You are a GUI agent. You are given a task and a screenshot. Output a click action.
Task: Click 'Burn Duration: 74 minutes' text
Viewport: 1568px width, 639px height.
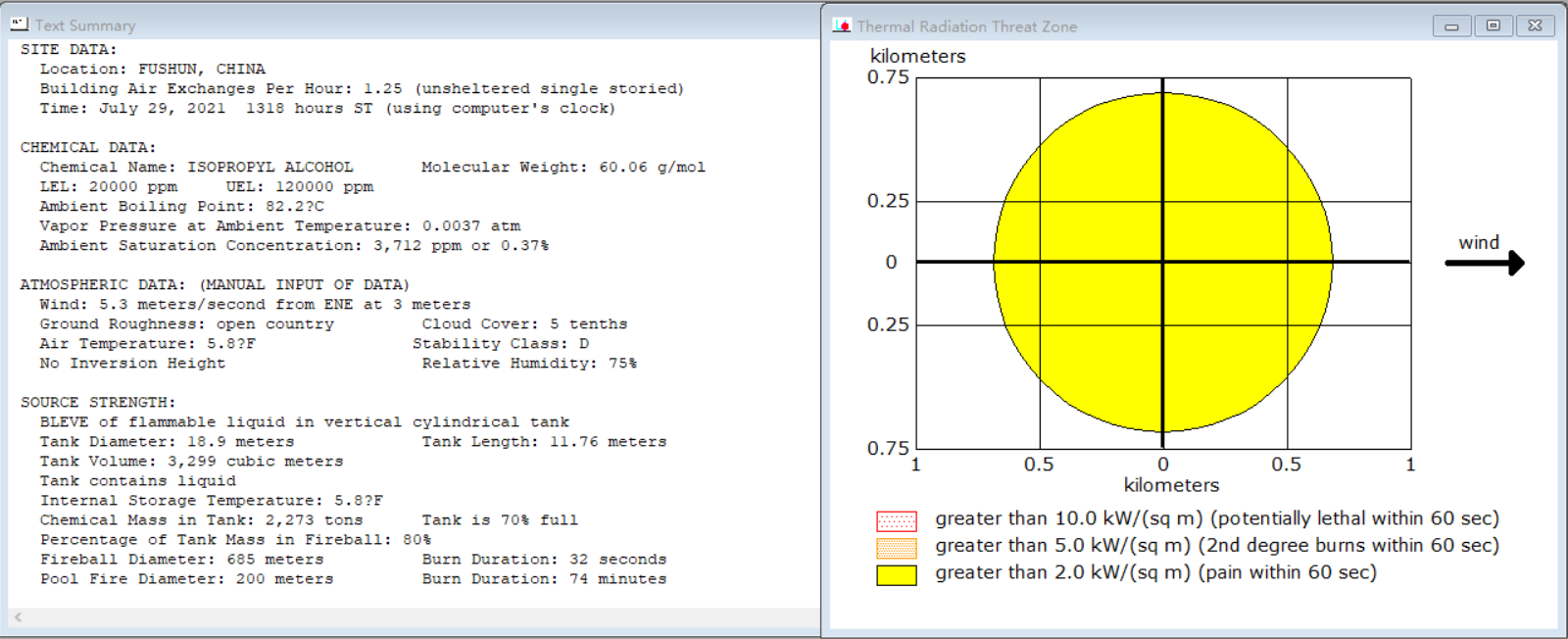[x=544, y=578]
